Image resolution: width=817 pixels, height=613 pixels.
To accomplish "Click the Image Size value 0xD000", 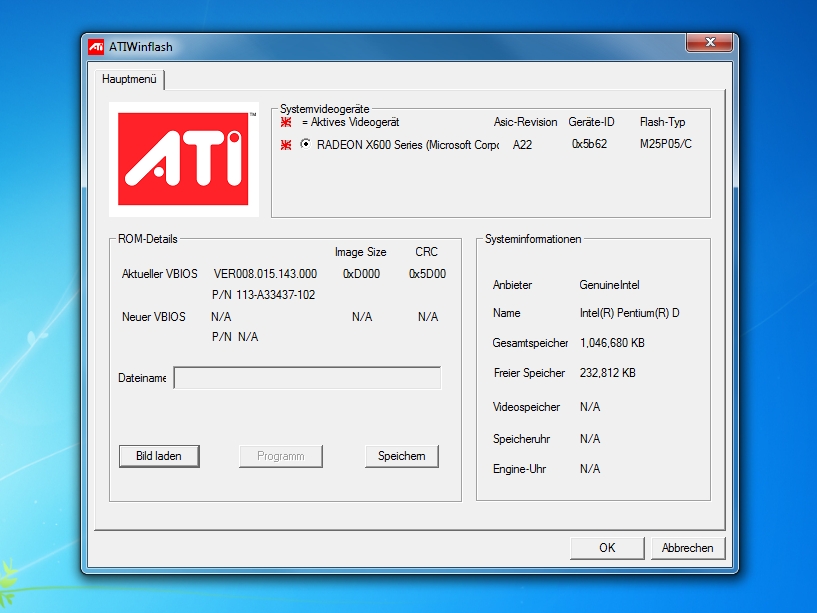I will [361, 274].
